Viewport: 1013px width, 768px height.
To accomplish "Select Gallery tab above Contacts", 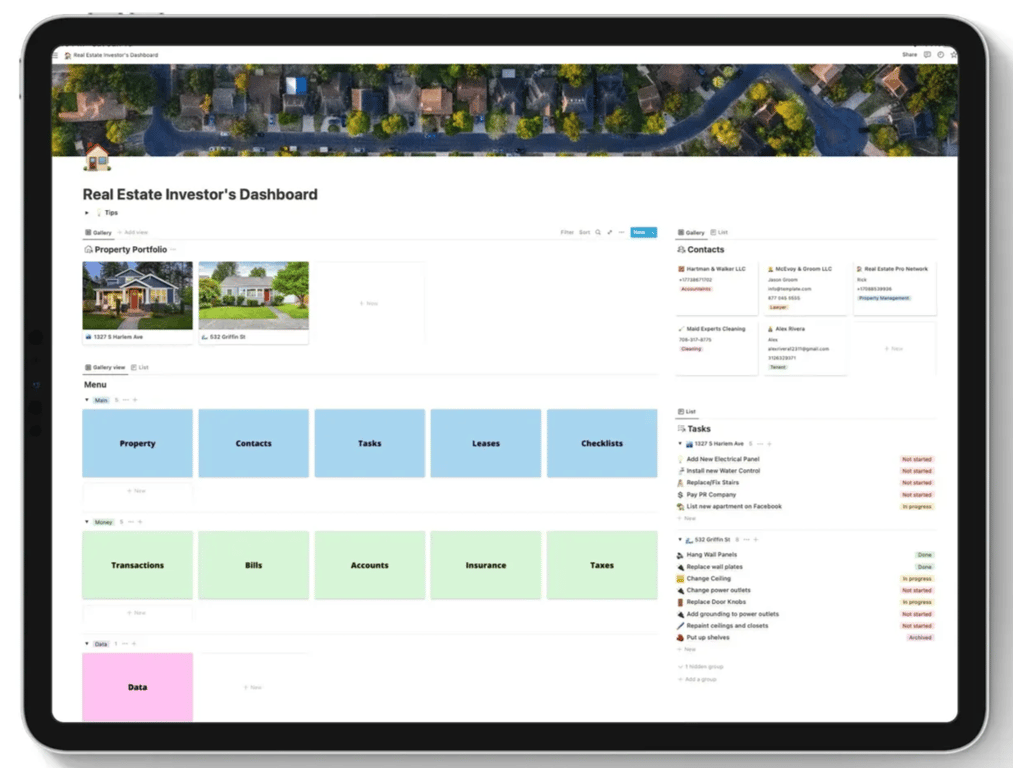I will pos(691,233).
